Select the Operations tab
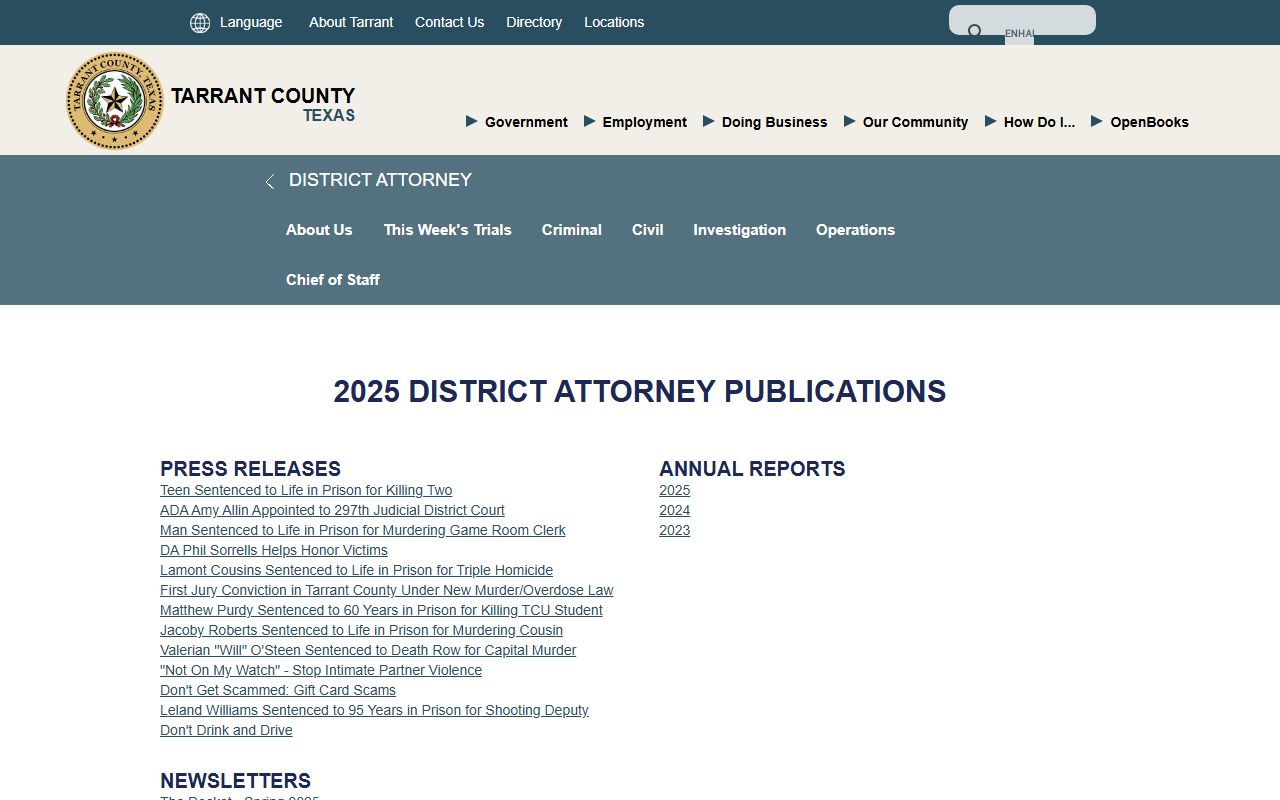1280x800 pixels. (x=855, y=230)
